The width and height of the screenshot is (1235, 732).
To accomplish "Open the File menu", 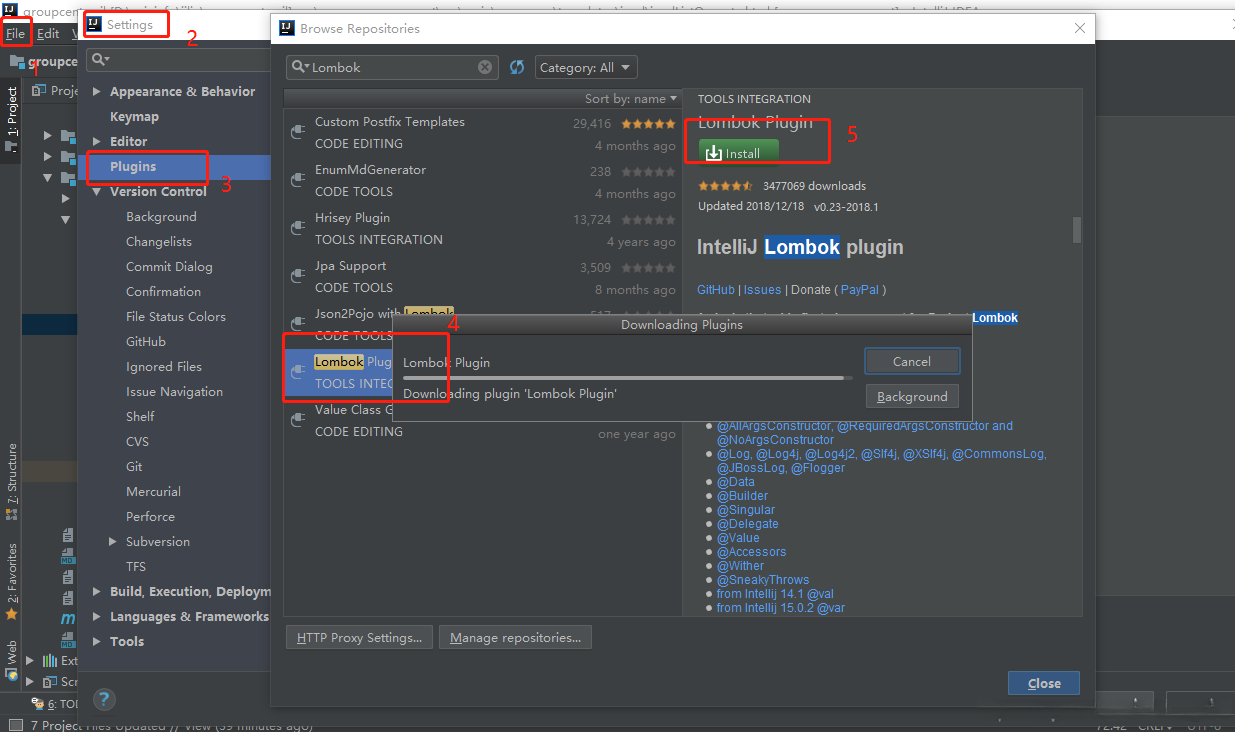I will click(15, 33).
